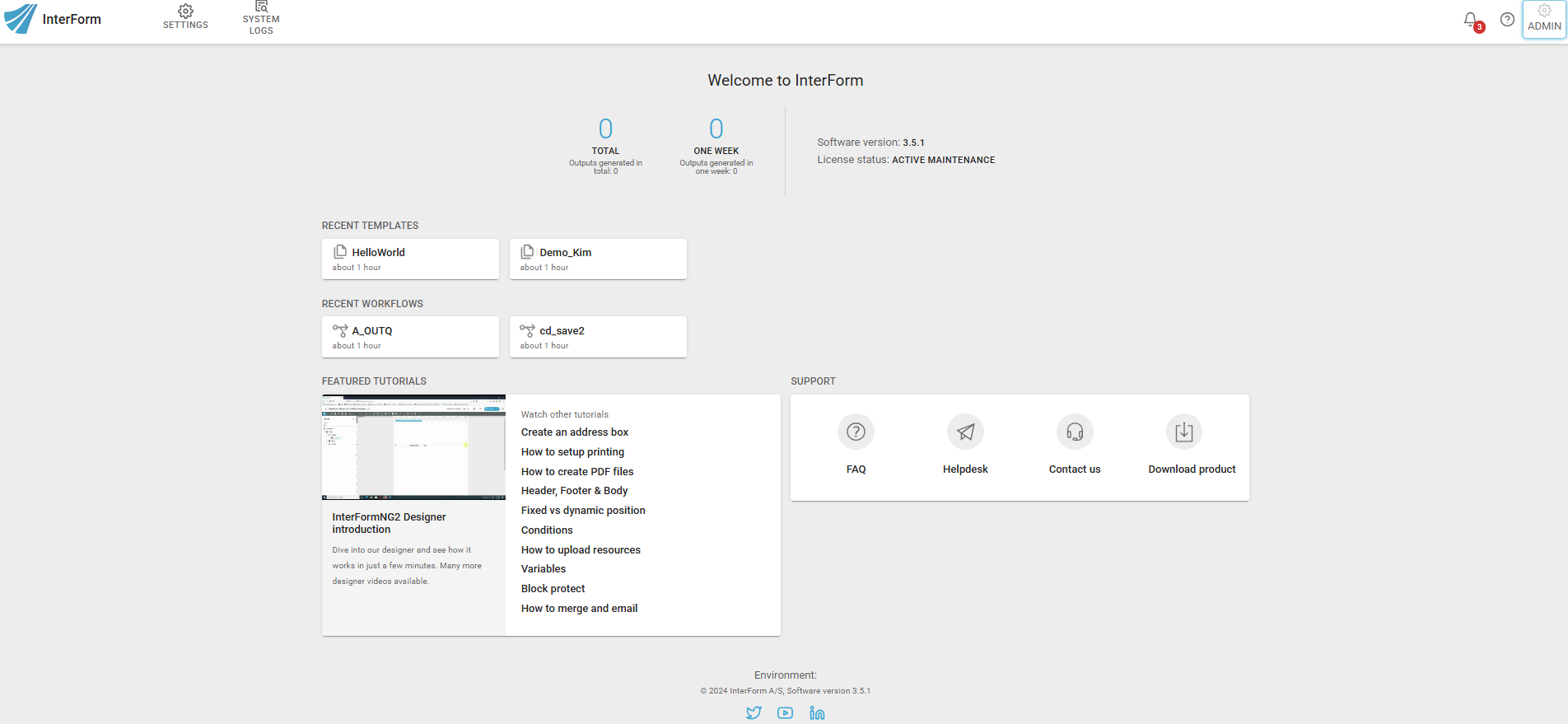Open How to merge and email tutorial
This screenshot has height=724, width=1568.
point(579,609)
